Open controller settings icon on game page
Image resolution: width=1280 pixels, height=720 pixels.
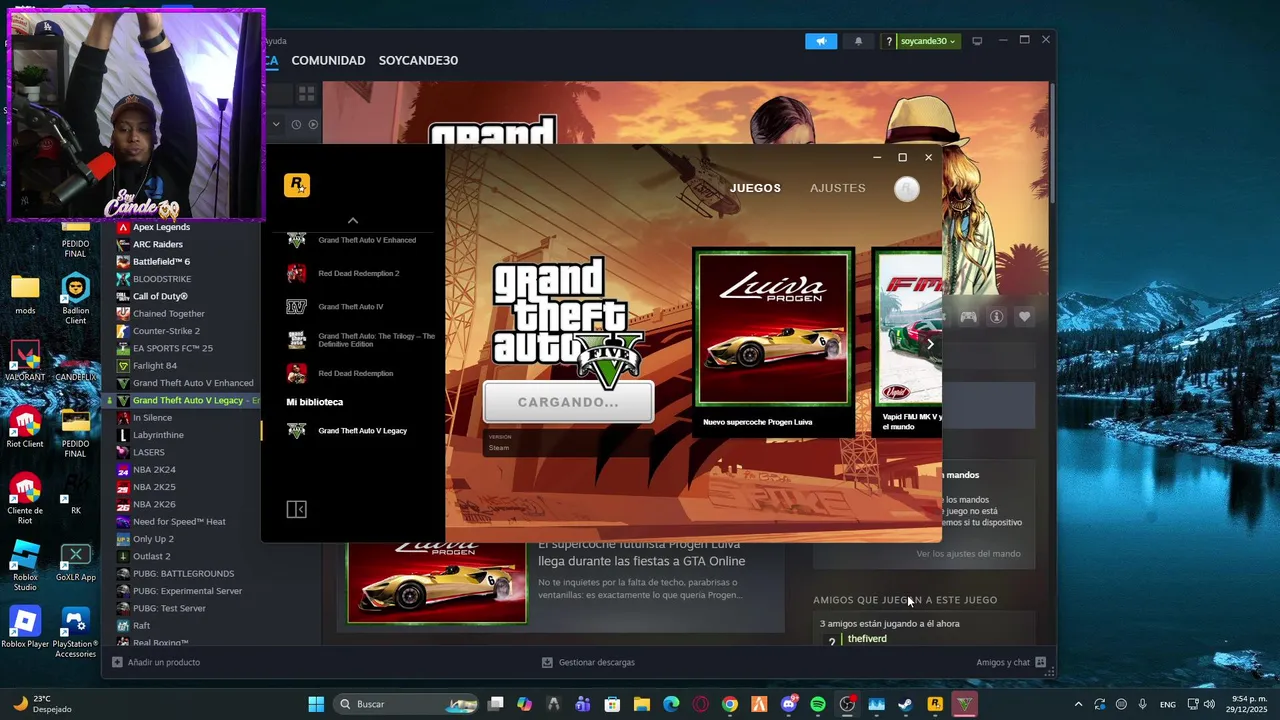click(x=968, y=317)
